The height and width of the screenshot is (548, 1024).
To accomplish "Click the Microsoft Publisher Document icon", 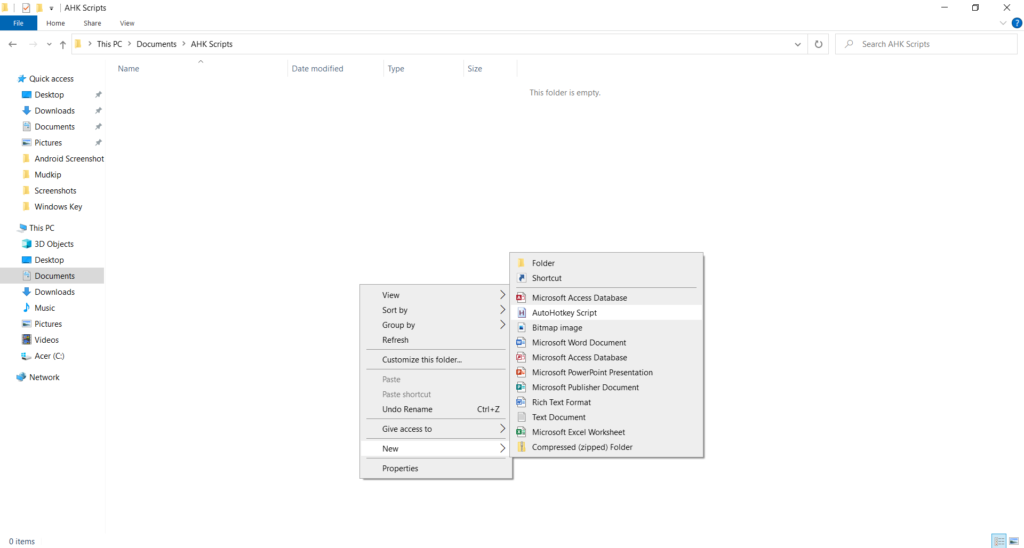I will tap(521, 388).
